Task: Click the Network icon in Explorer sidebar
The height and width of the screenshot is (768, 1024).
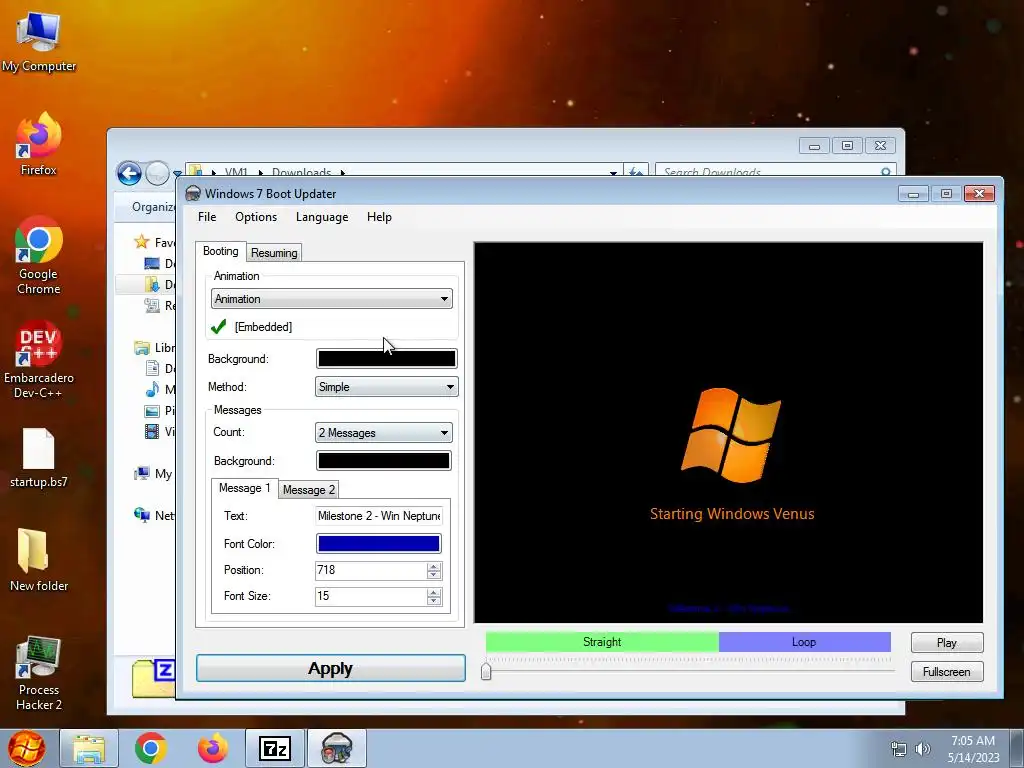Action: (x=142, y=515)
